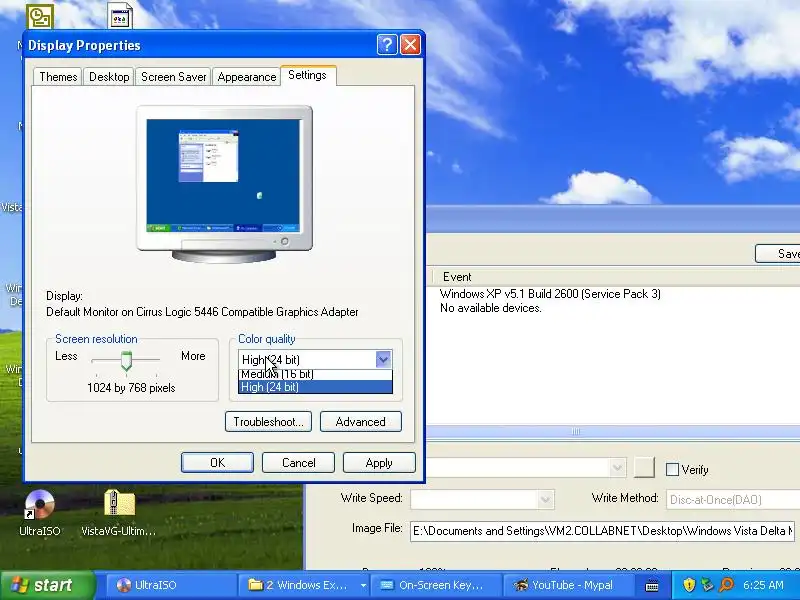Click the Event column header
Image resolution: width=800 pixels, height=600 pixels.
[457, 277]
